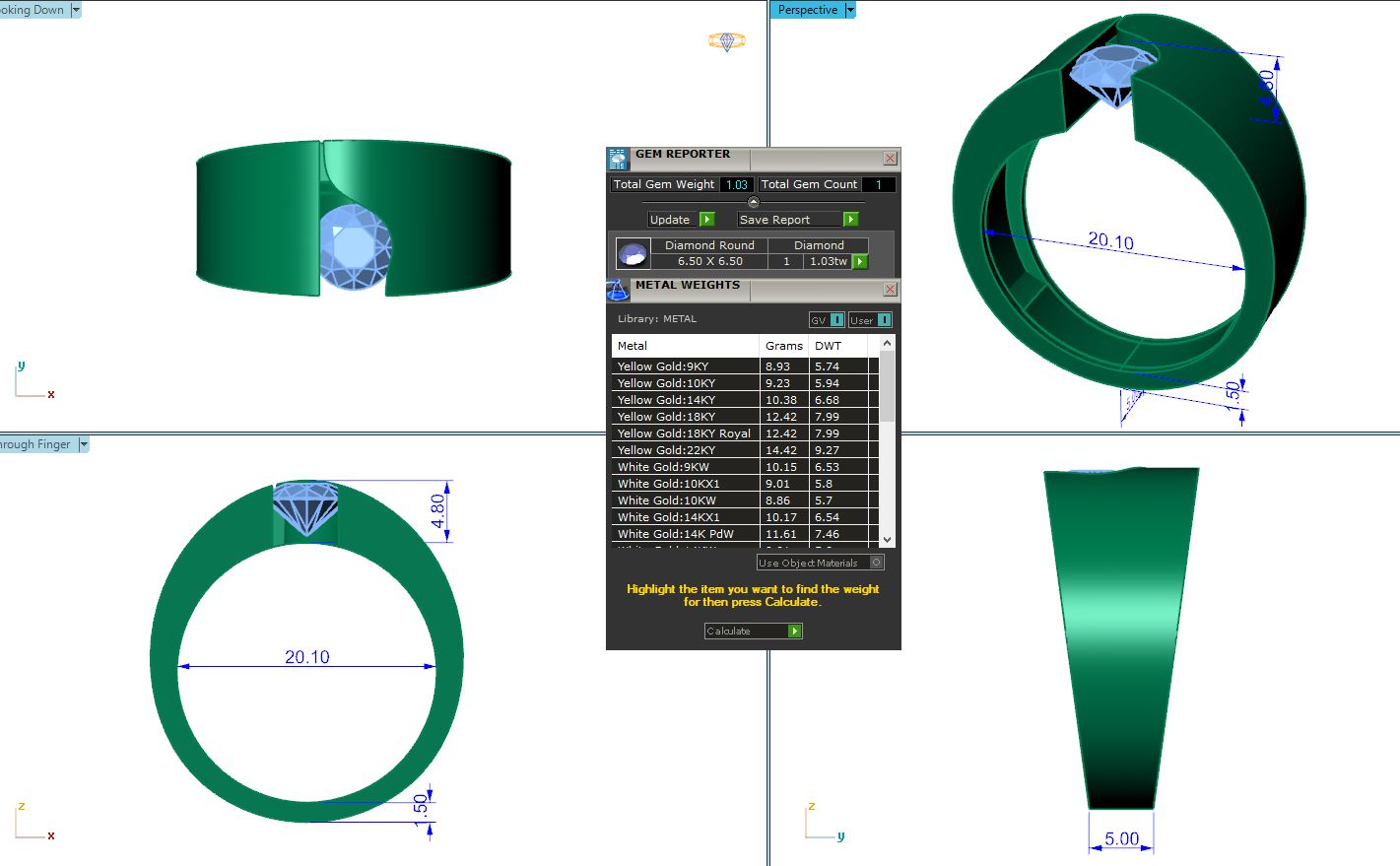Collapse the Gem Reporter section arrow
The image size is (1400, 866).
click(754, 202)
